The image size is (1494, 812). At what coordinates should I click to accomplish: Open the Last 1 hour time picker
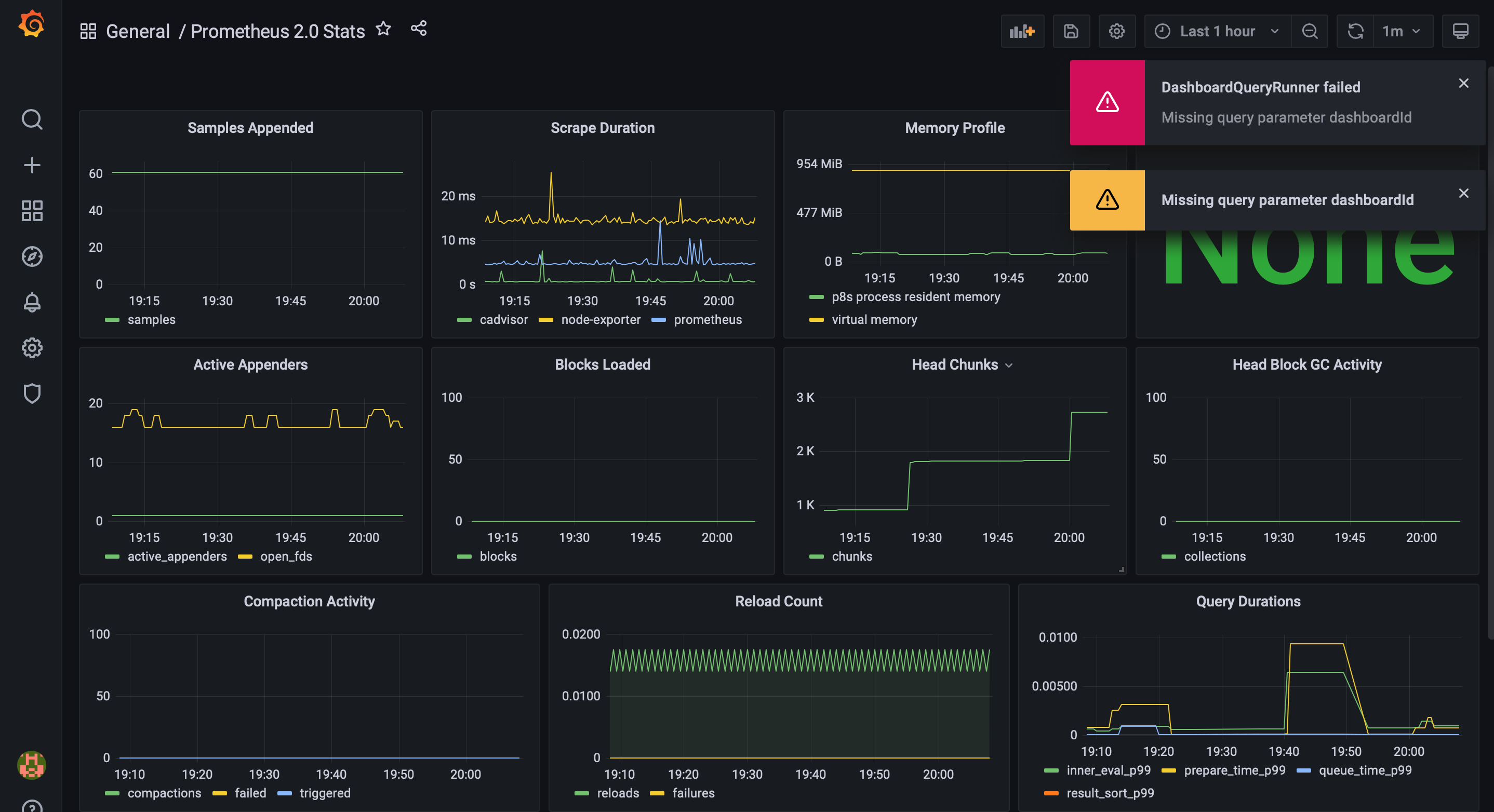point(1217,31)
